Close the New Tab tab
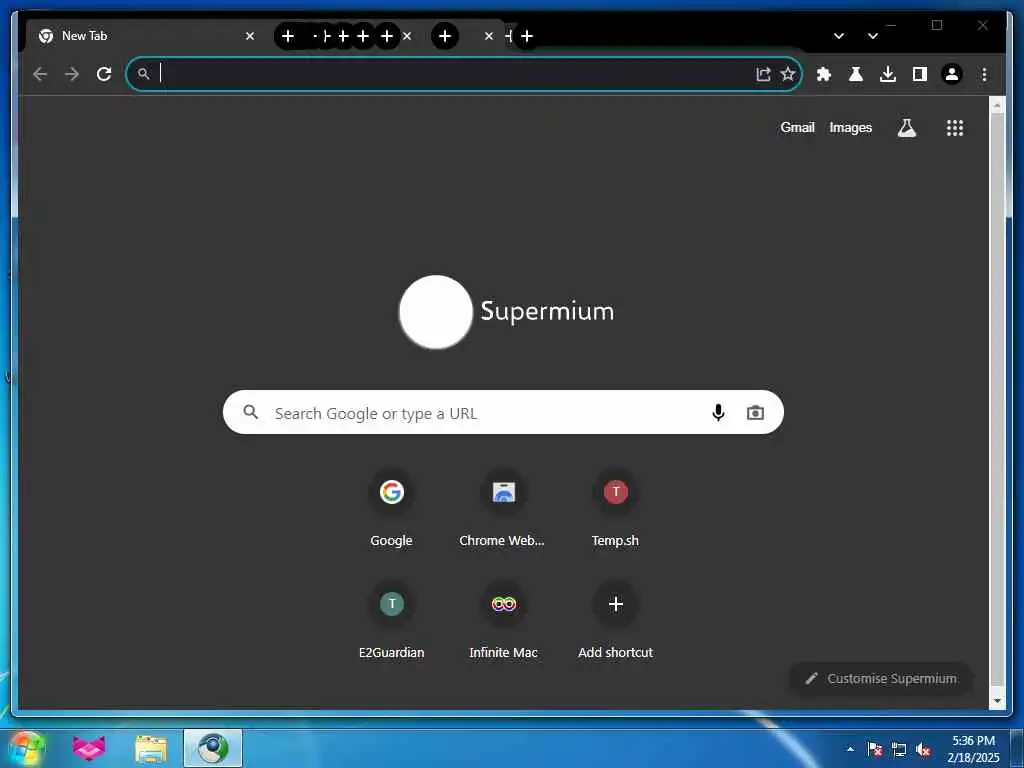1024x768 pixels. (249, 36)
